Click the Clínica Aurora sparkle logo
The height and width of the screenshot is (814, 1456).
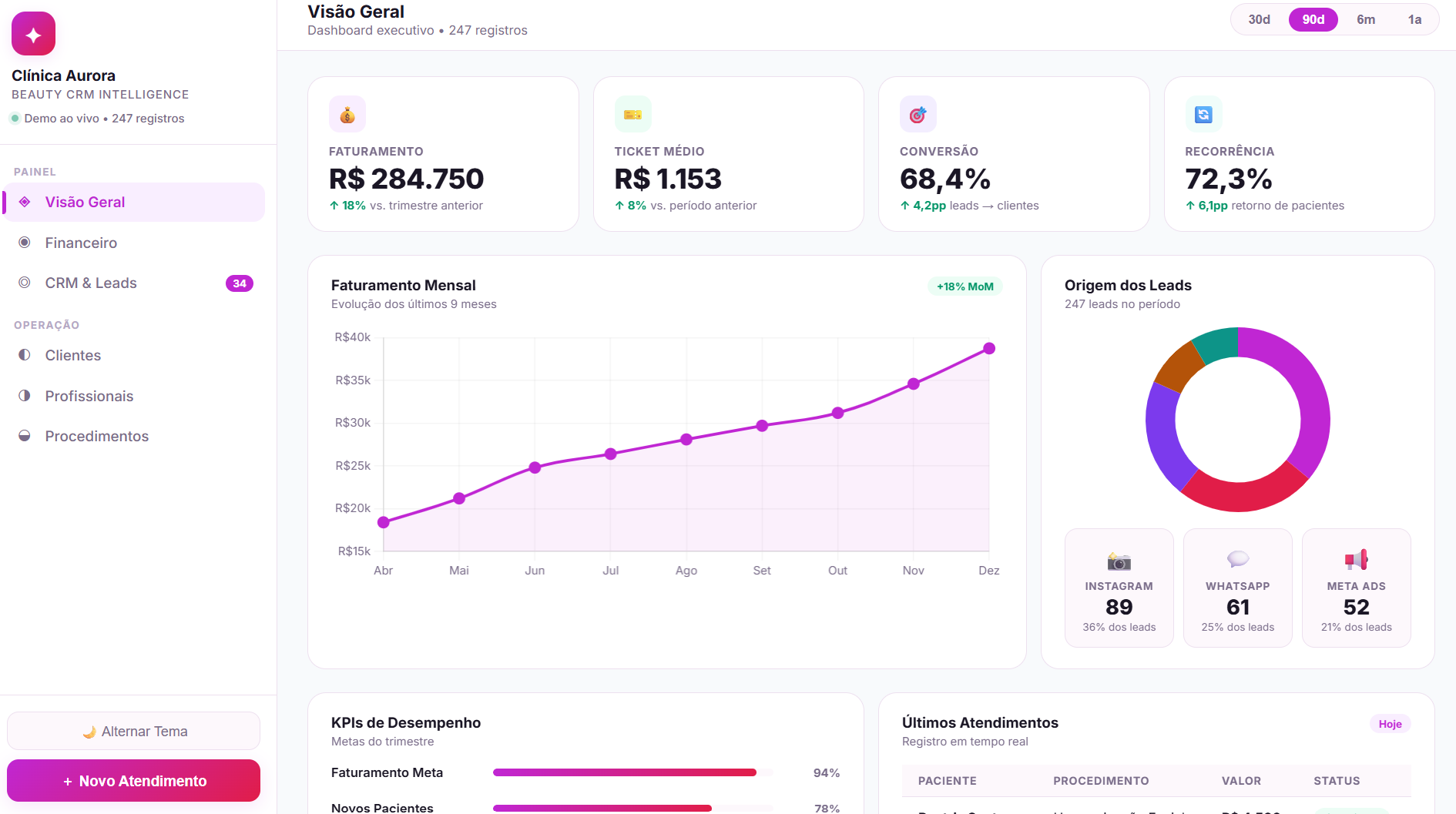(x=33, y=33)
